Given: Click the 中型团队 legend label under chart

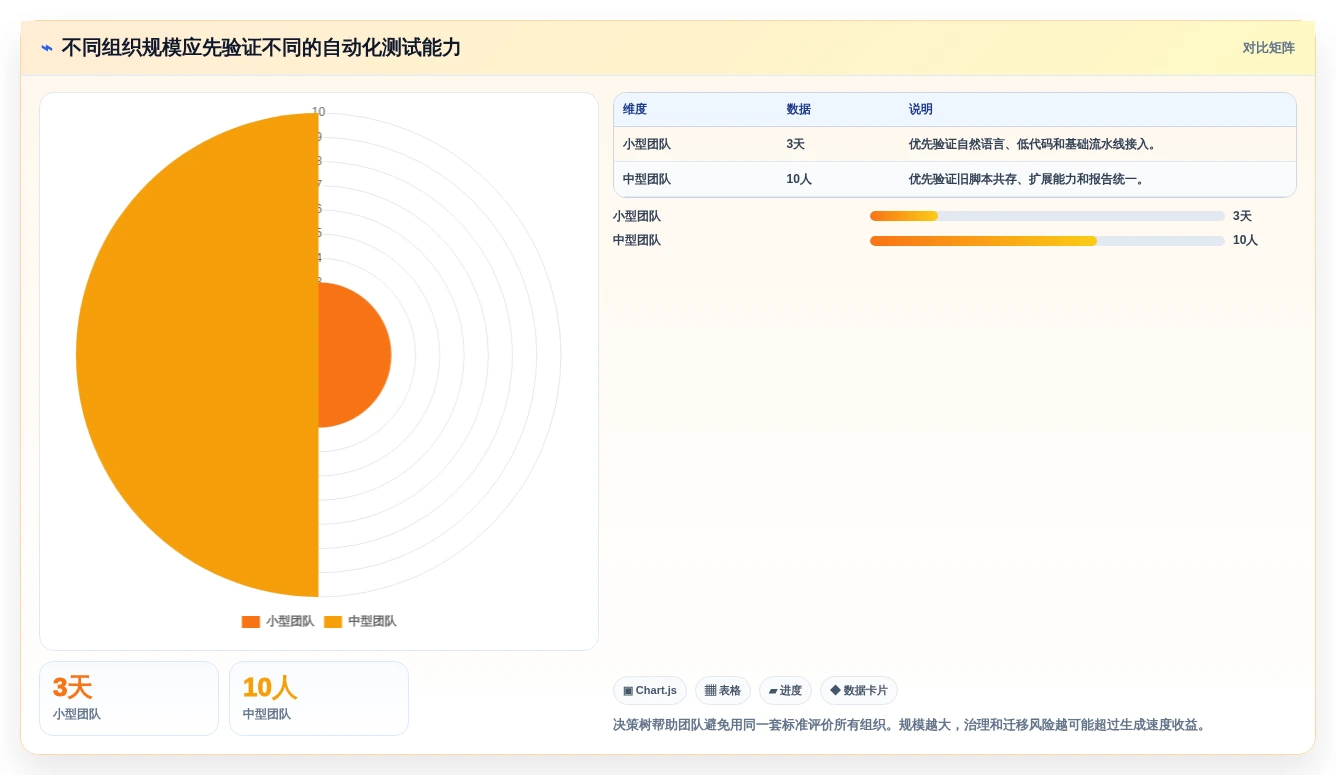Looking at the screenshot, I should pos(372,622).
